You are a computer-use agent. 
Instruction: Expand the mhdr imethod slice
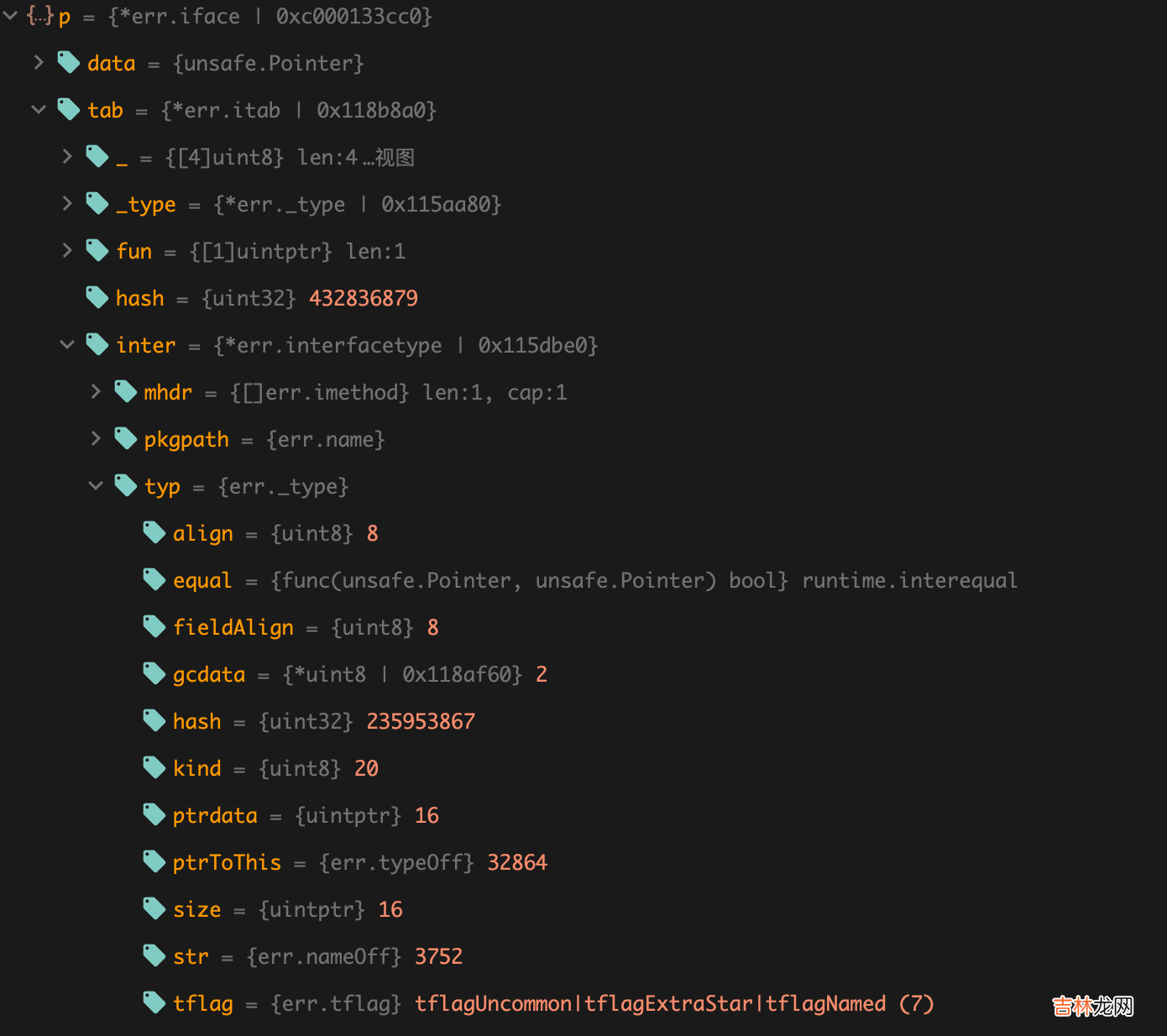point(96,391)
